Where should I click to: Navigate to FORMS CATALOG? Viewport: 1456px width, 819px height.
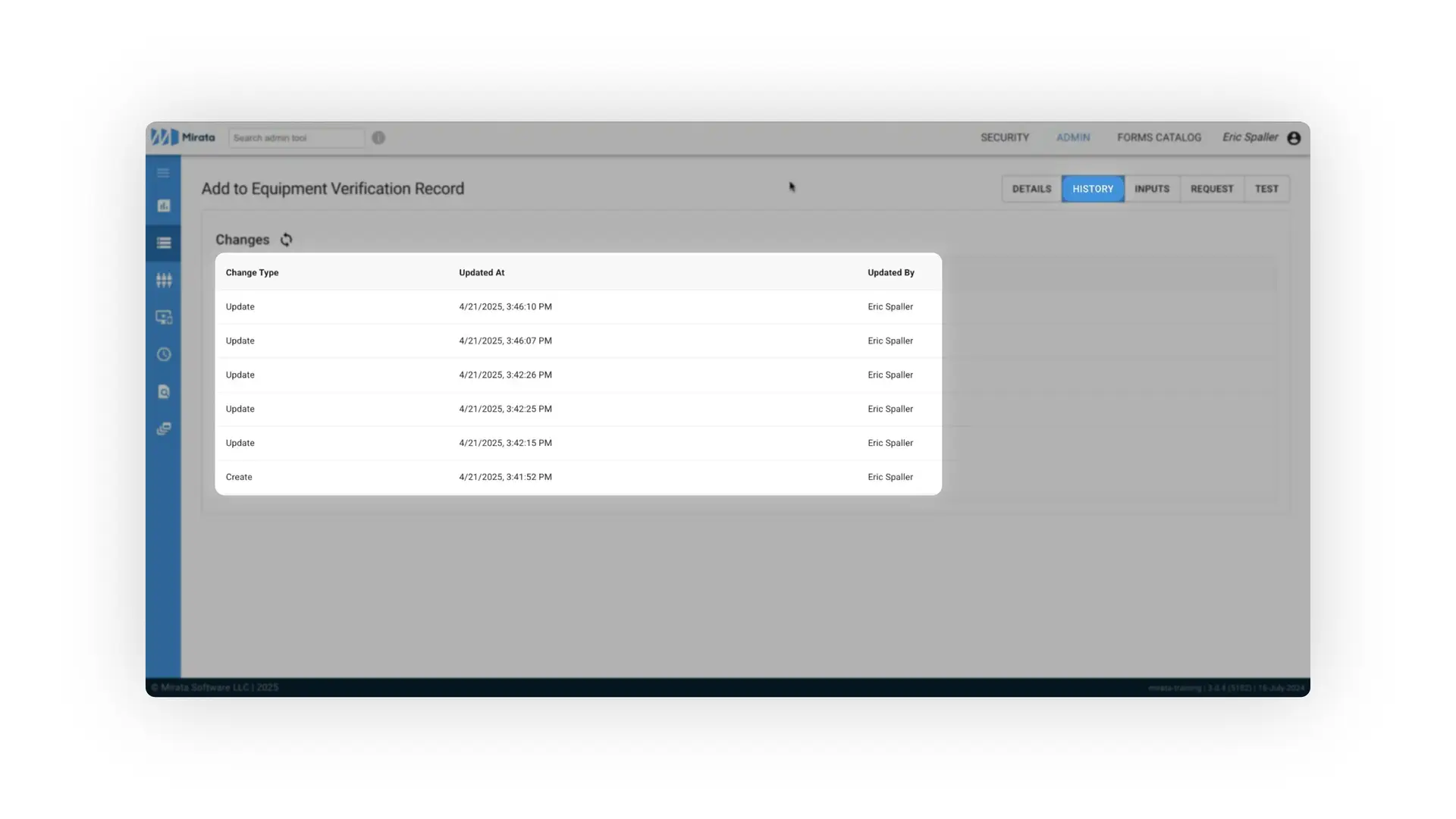point(1159,137)
